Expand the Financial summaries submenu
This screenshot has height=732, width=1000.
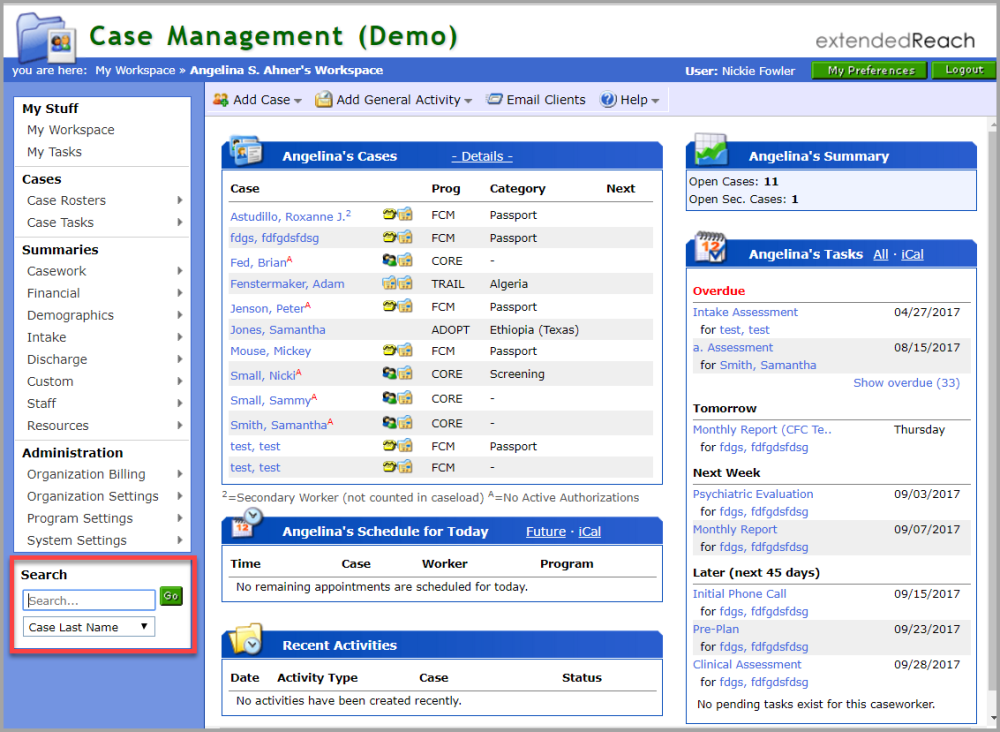click(180, 293)
